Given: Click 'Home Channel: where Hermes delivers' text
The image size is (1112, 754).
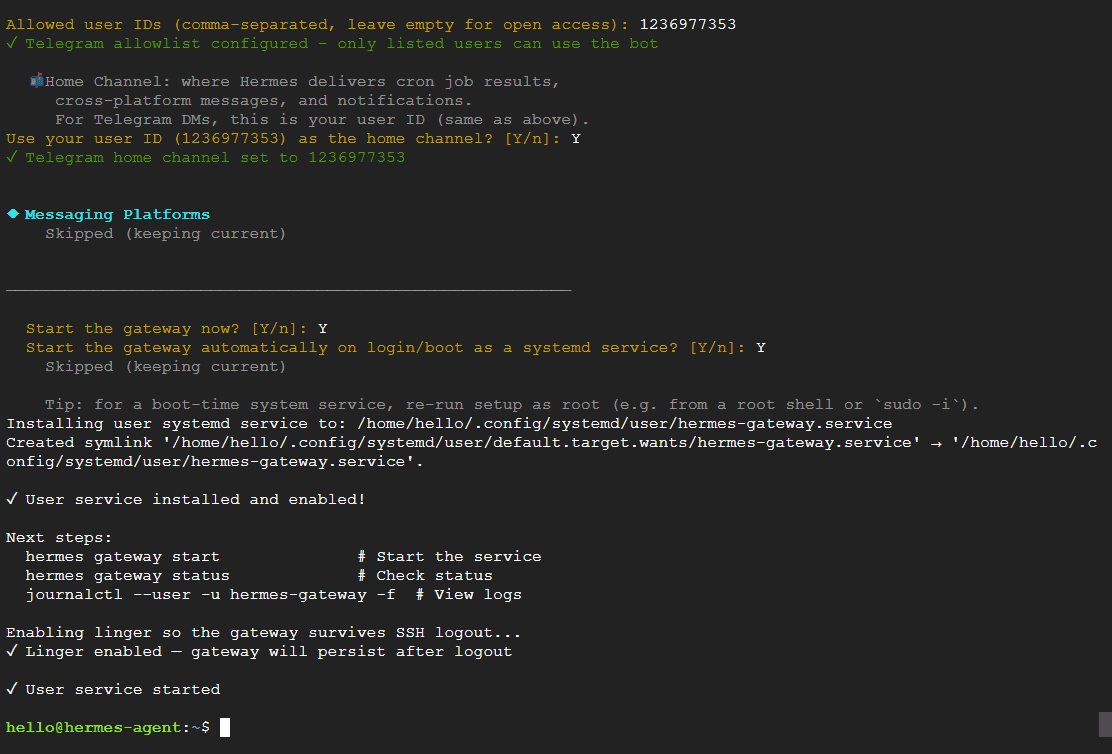Looking at the screenshot, I should [x=302, y=82].
